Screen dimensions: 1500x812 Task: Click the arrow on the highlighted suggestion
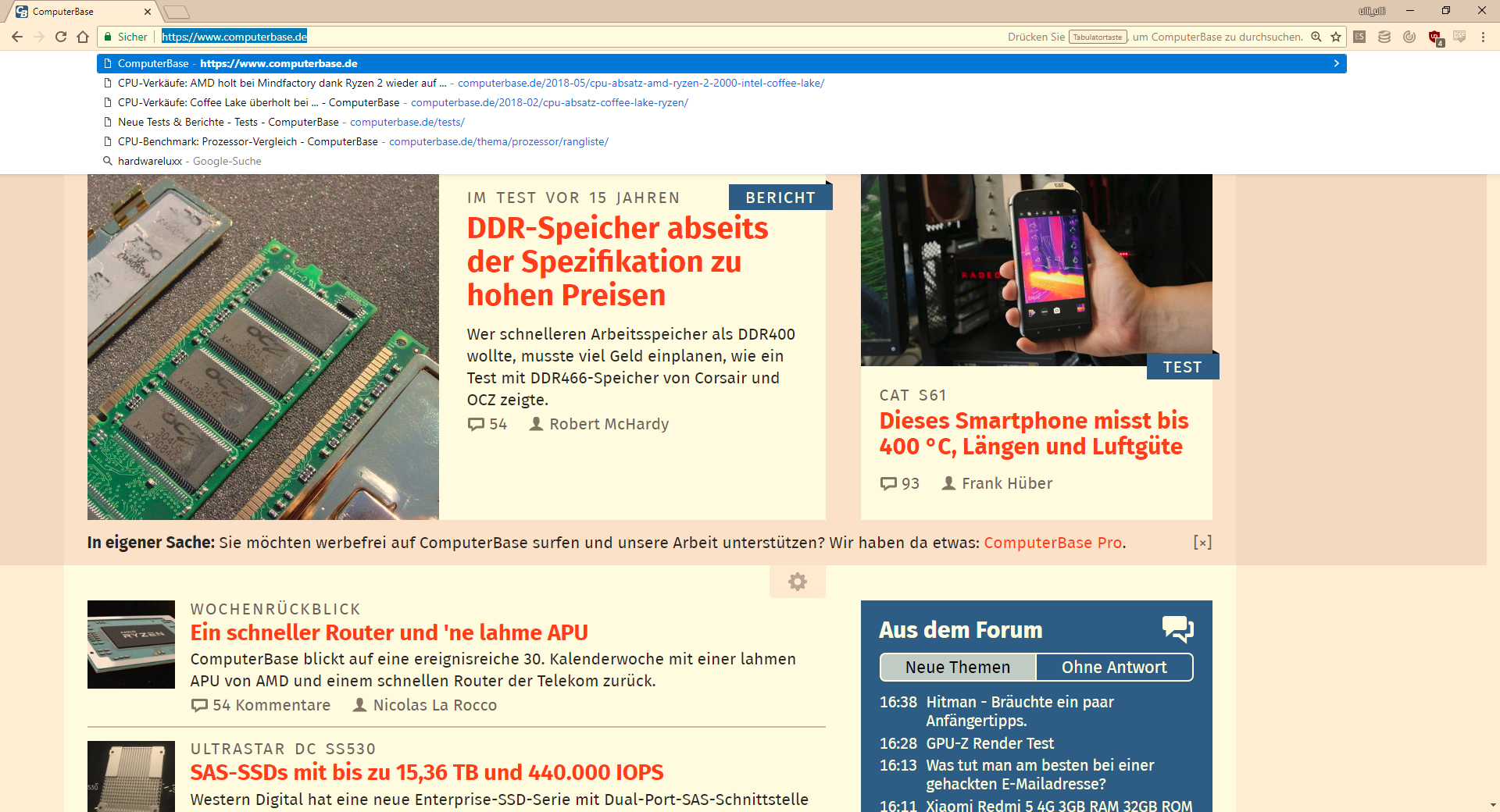point(1336,63)
